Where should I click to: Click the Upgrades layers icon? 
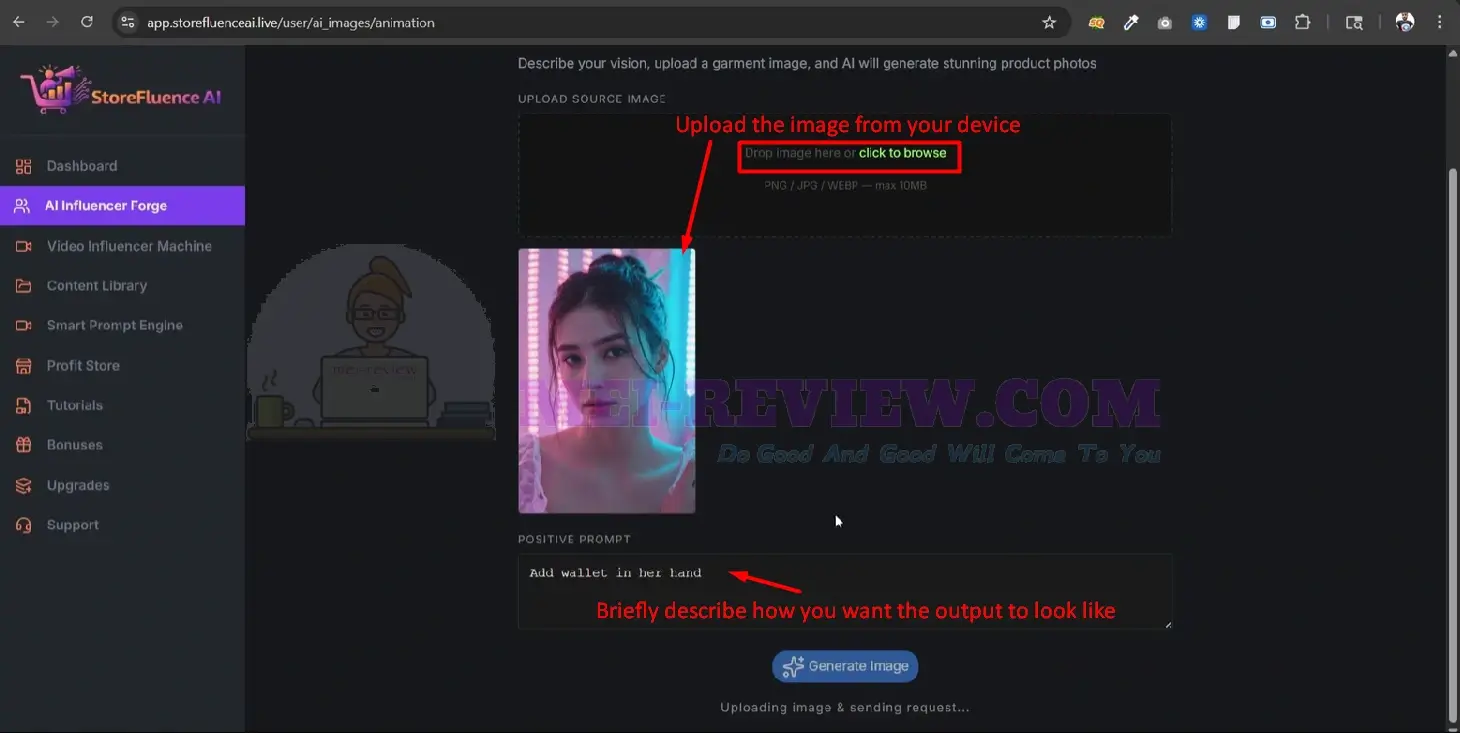[23, 485]
